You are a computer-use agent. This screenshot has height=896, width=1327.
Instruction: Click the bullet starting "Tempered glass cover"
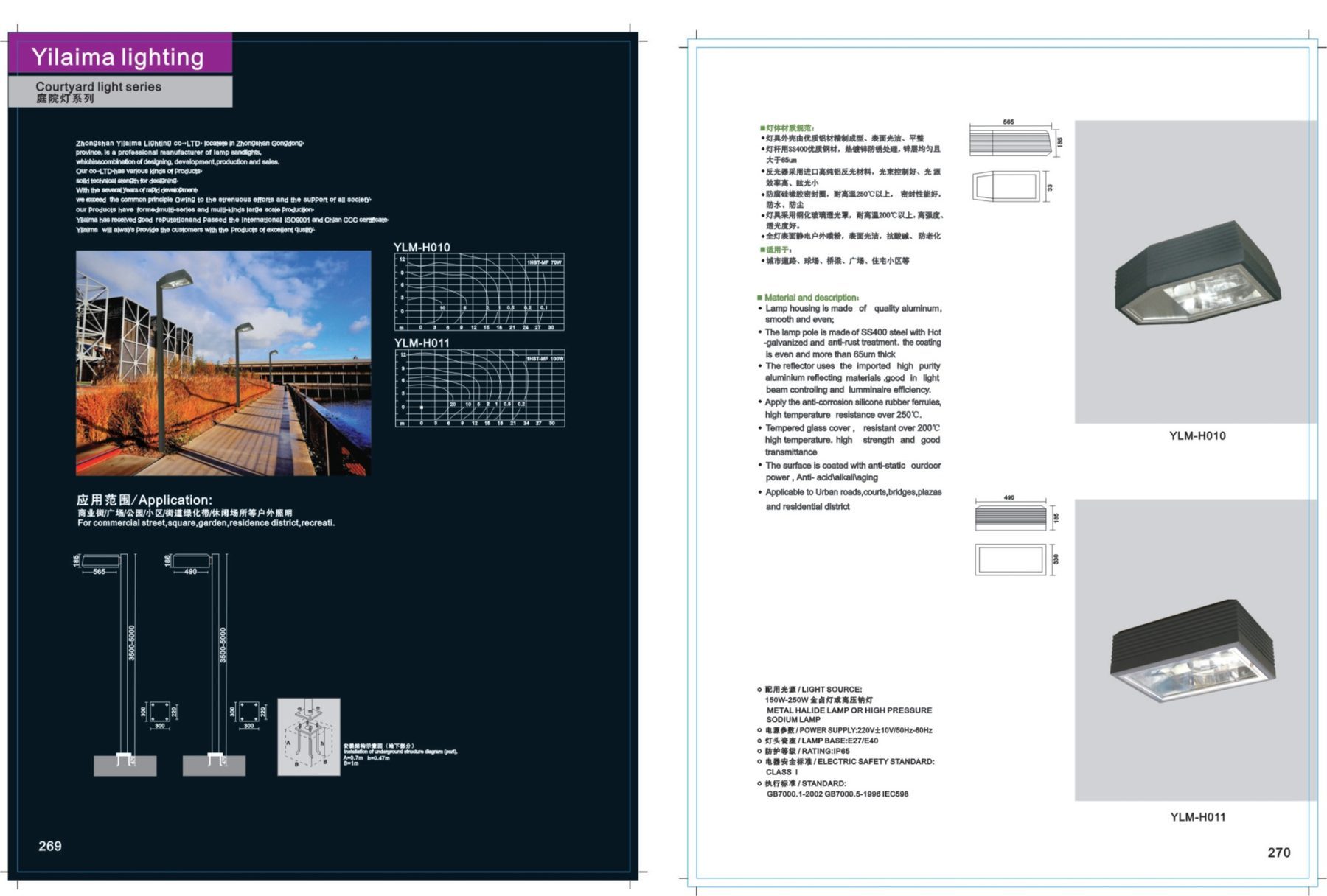pos(849,440)
